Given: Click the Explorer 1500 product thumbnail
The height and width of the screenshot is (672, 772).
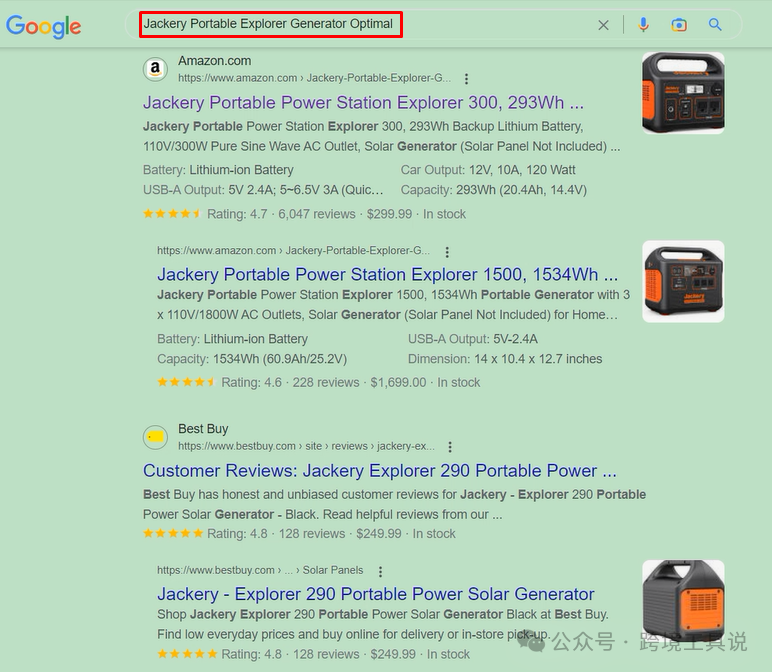Looking at the screenshot, I should (683, 282).
